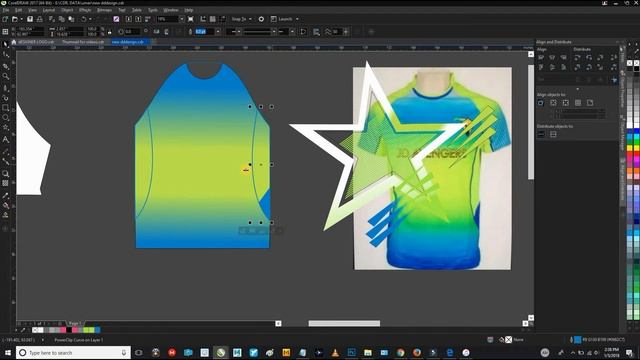Choose Specified point under Align objects to
Screen dimensions: 640x360
pos(590,103)
